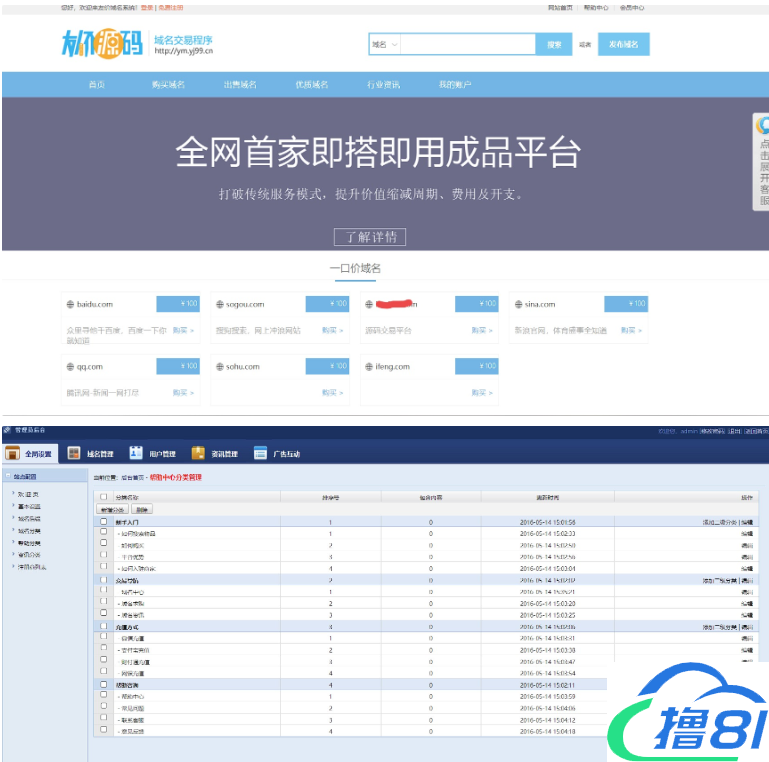Click the domain search input field
Screen dimensions: 769x762
pyautogui.click(x=468, y=44)
